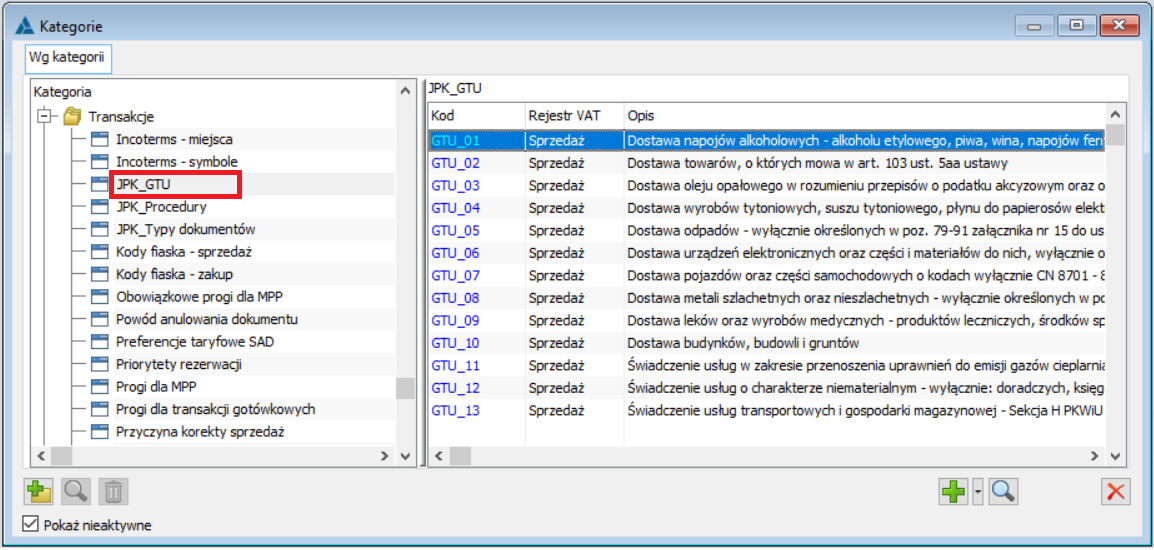Select GTU_12 row code
1154x550 pixels.
(456, 388)
